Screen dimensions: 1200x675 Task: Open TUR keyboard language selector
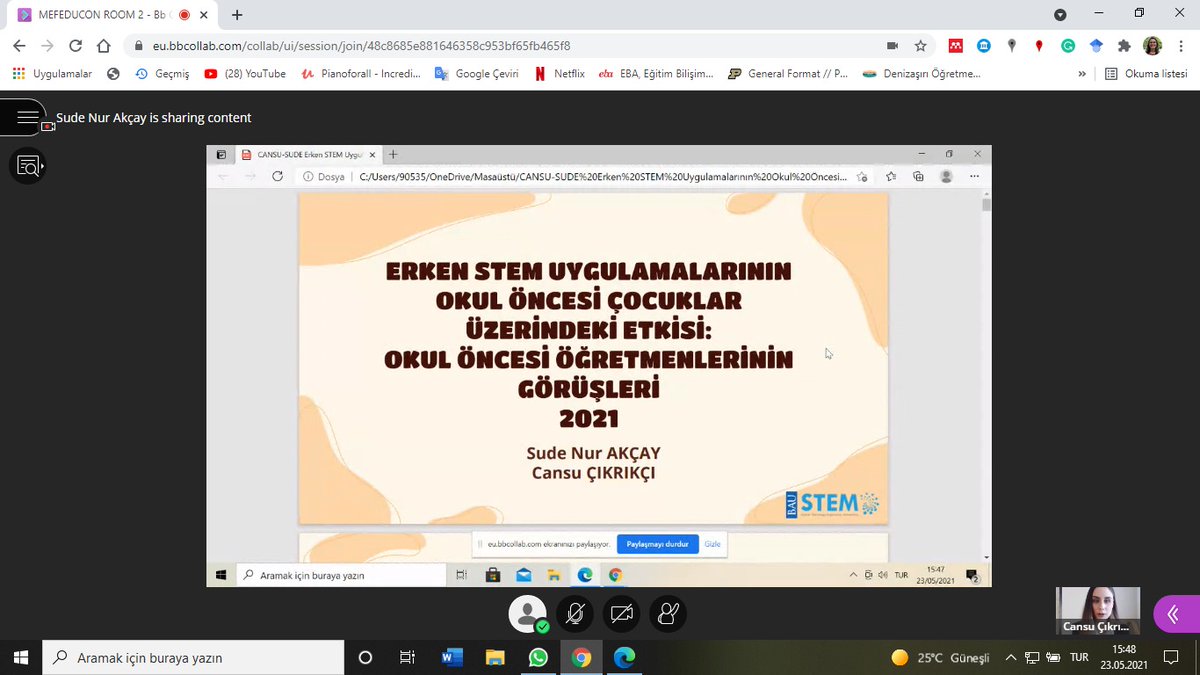[1079, 657]
